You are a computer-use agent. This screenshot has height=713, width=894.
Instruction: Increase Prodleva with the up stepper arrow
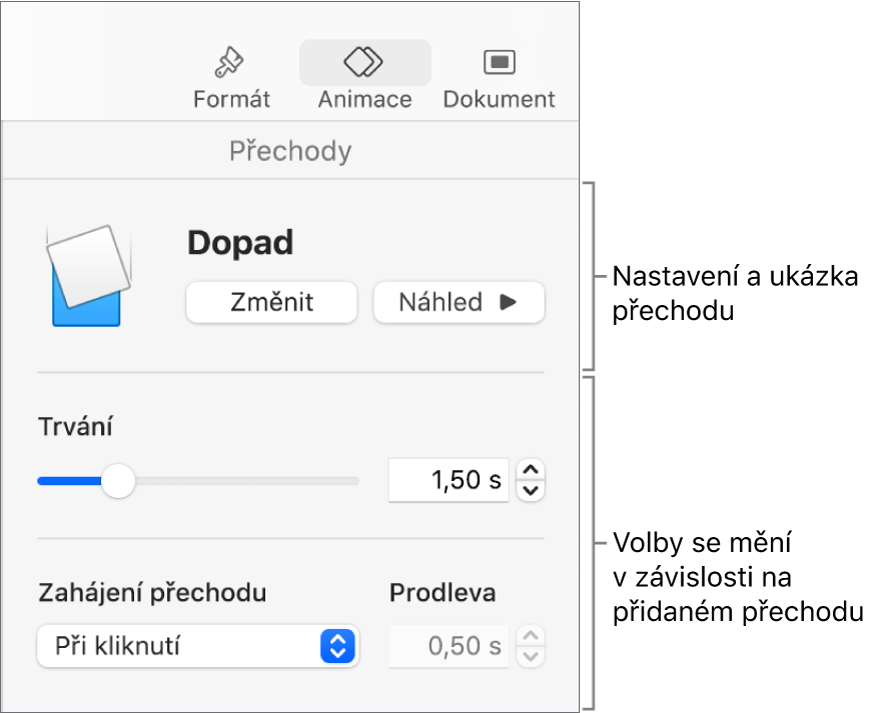(532, 637)
